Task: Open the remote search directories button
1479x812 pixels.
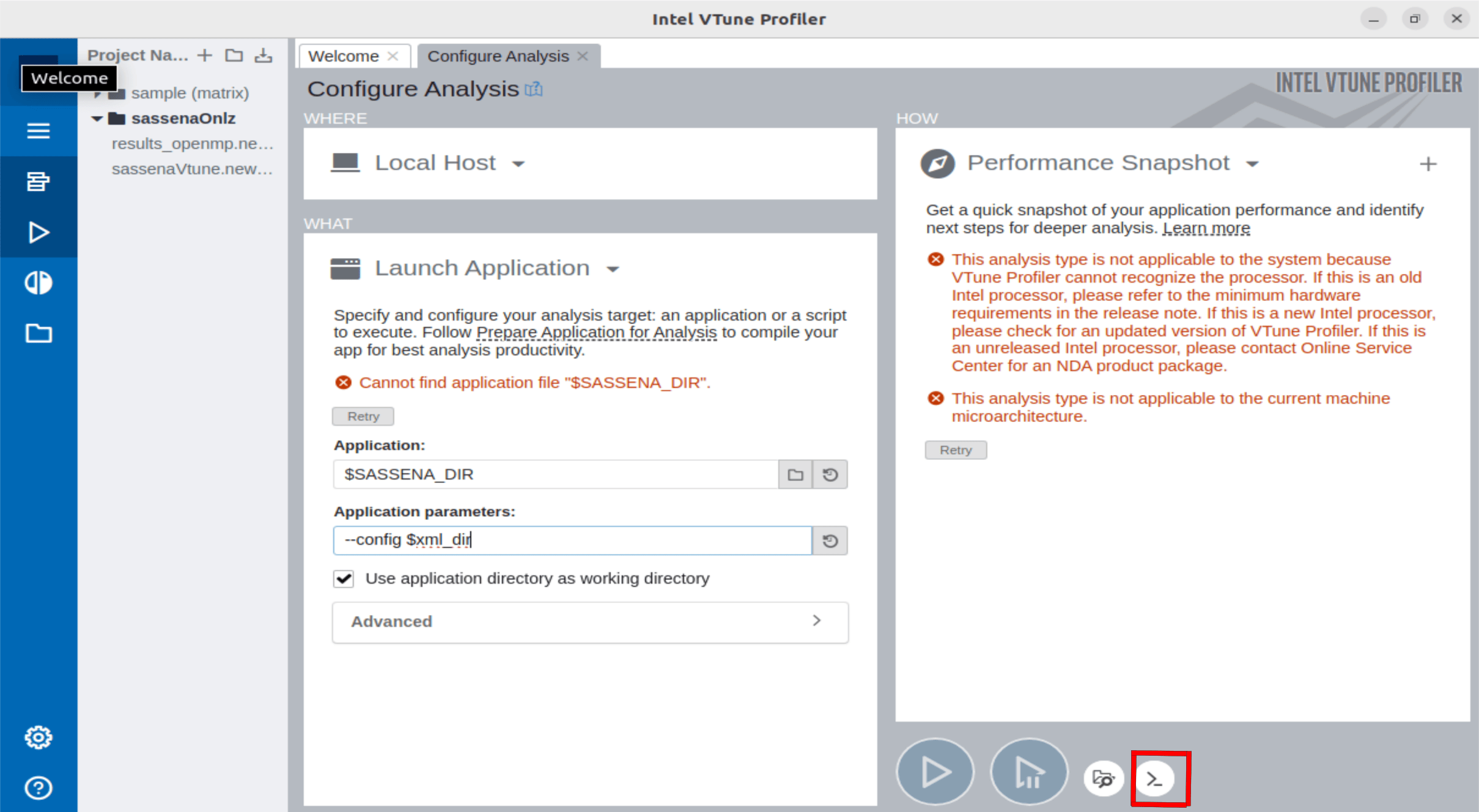Action: (1104, 778)
